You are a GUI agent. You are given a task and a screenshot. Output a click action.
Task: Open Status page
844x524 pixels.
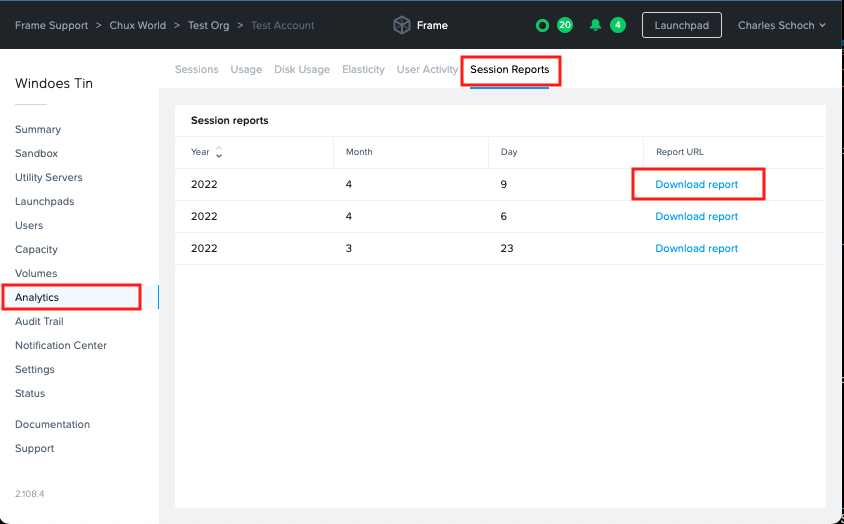30,393
